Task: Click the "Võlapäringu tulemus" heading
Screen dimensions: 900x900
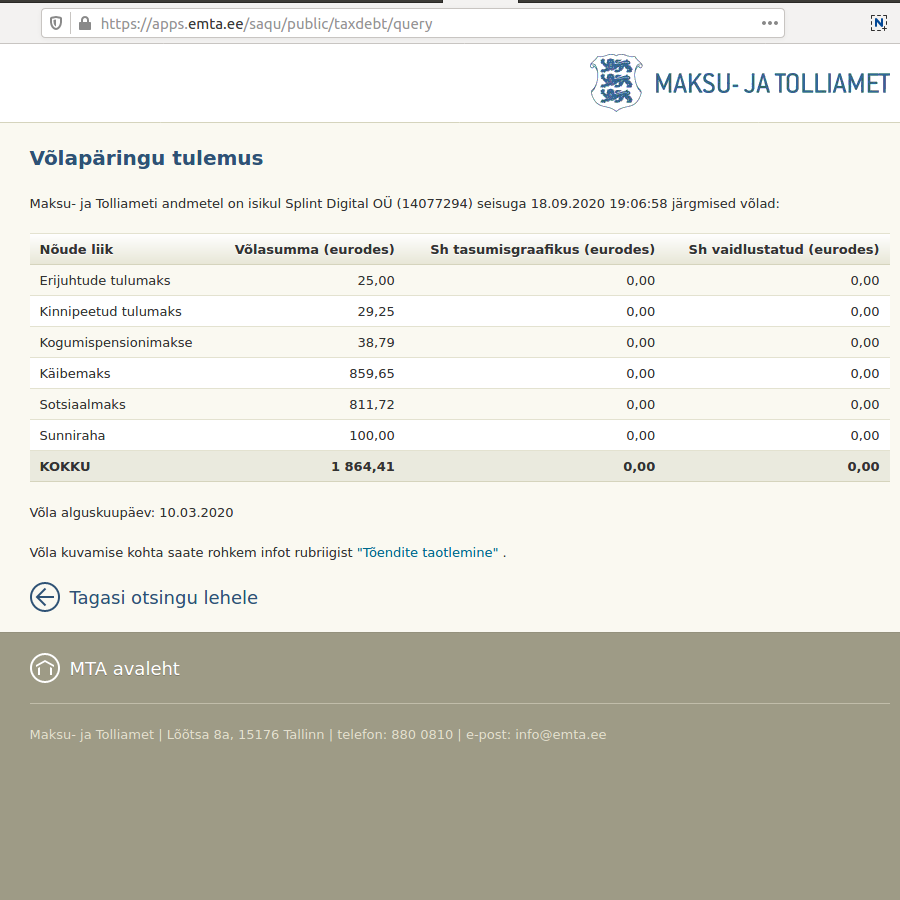Action: [146, 158]
